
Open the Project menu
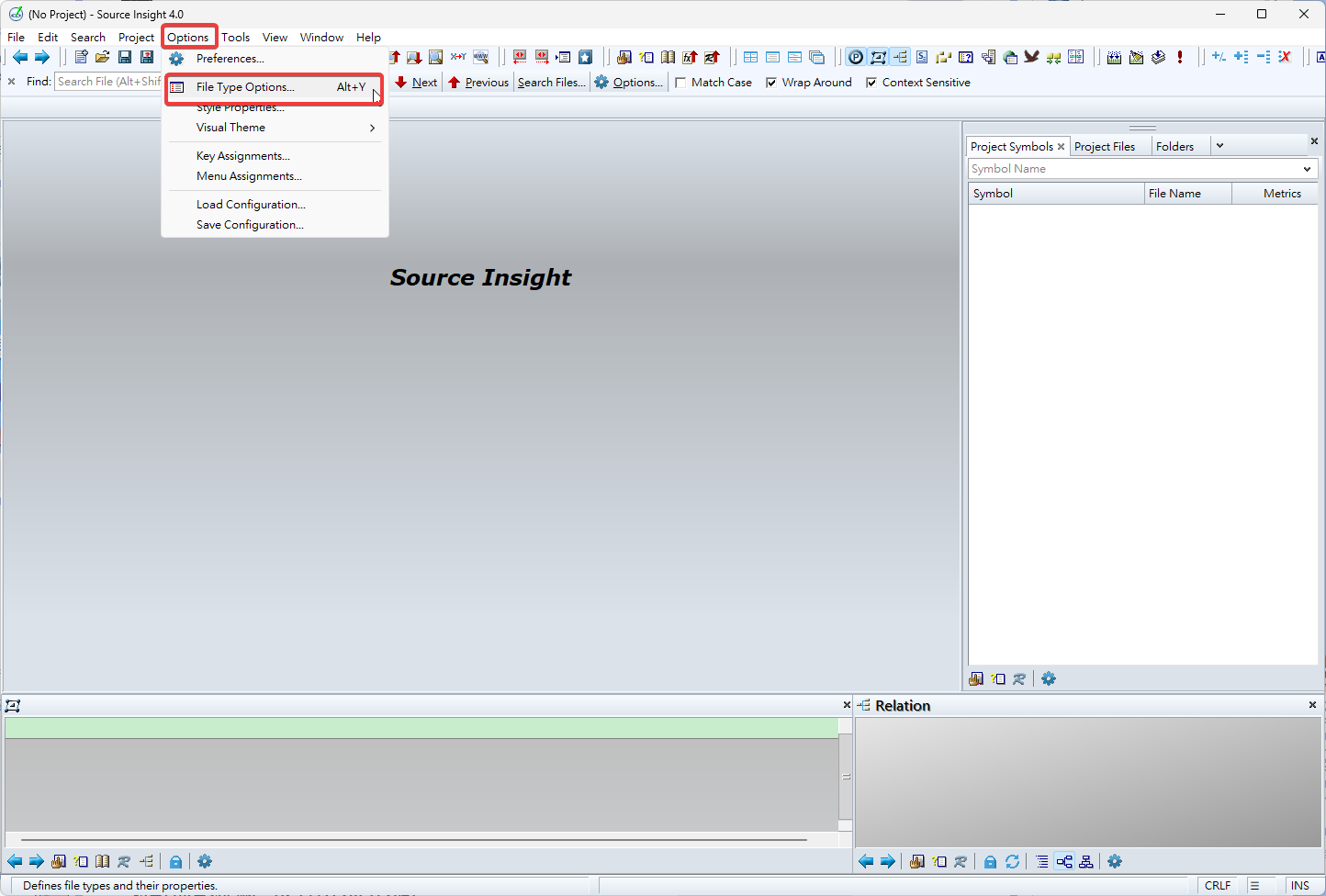(x=136, y=38)
